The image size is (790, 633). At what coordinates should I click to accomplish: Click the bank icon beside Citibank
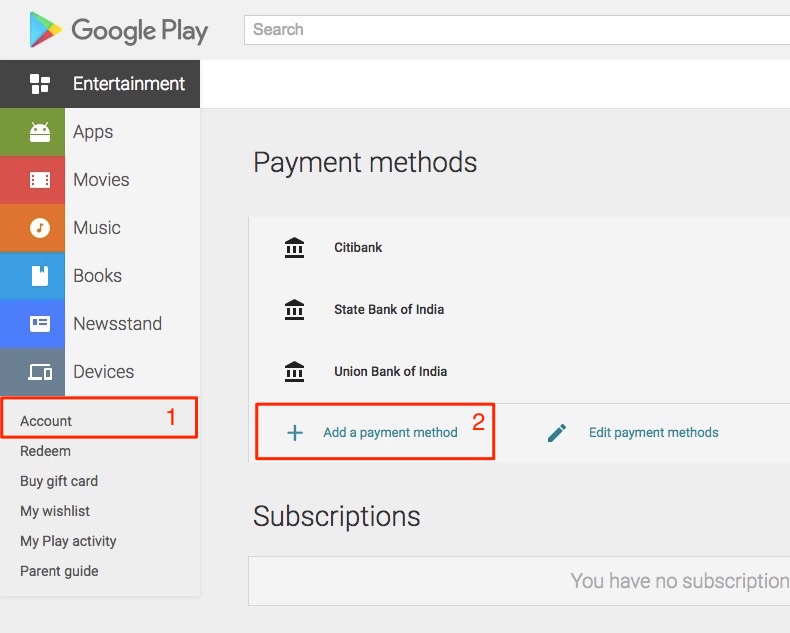point(294,247)
